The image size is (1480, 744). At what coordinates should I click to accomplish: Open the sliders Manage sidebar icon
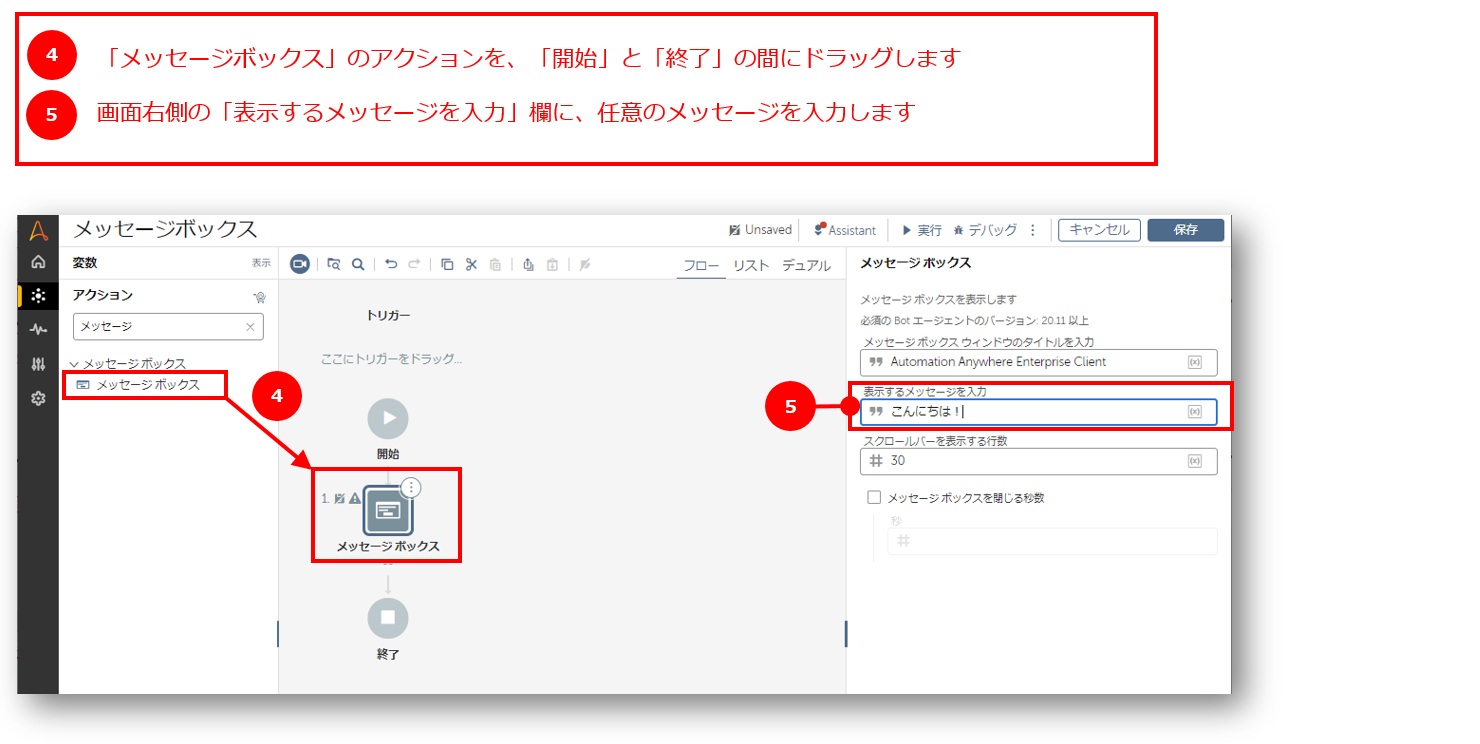pyautogui.click(x=38, y=364)
